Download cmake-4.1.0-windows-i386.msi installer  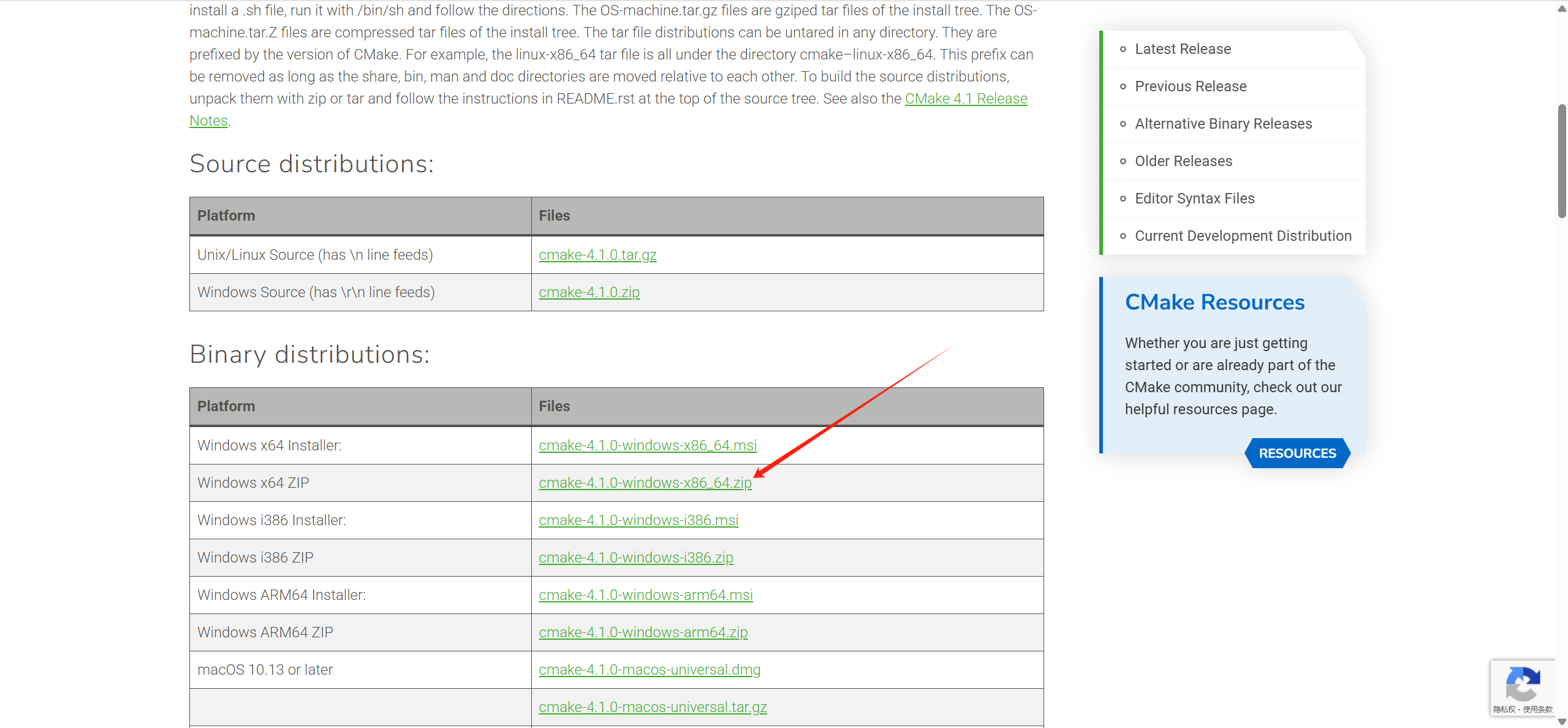coord(638,520)
